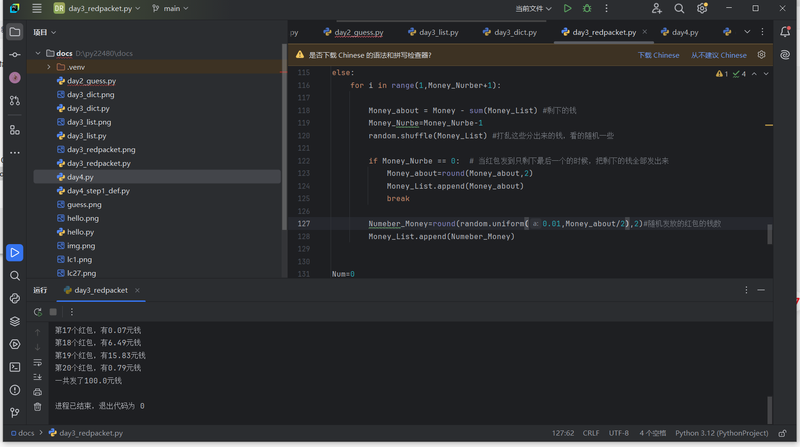Switch to the day3_dict.py editor tab

[x=515, y=32]
